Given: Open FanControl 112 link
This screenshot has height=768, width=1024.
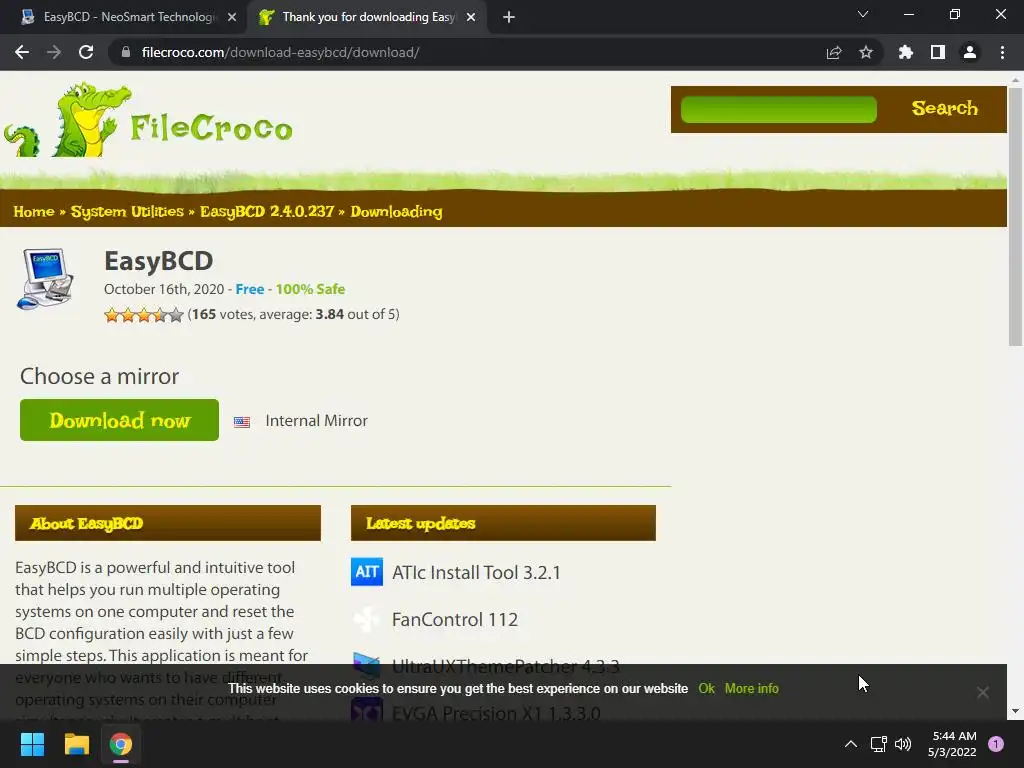Looking at the screenshot, I should pyautogui.click(x=455, y=619).
